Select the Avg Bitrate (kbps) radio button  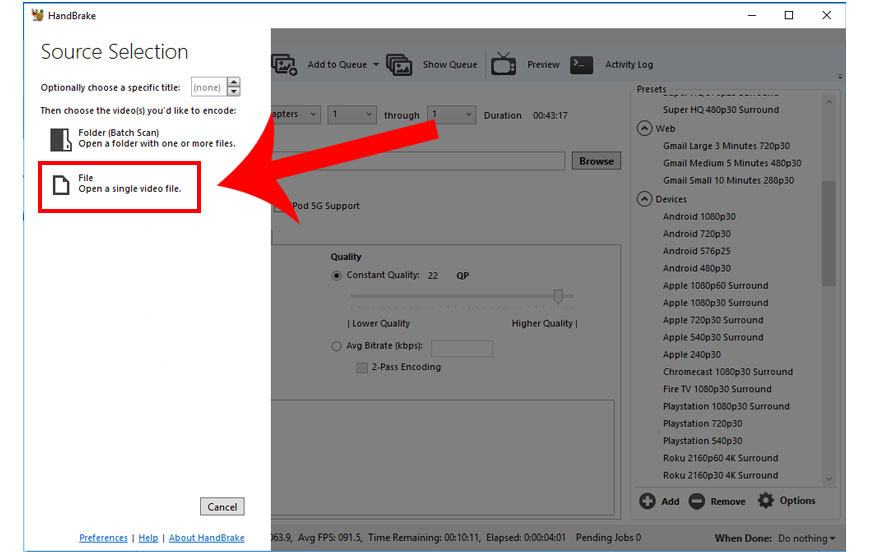click(x=336, y=346)
